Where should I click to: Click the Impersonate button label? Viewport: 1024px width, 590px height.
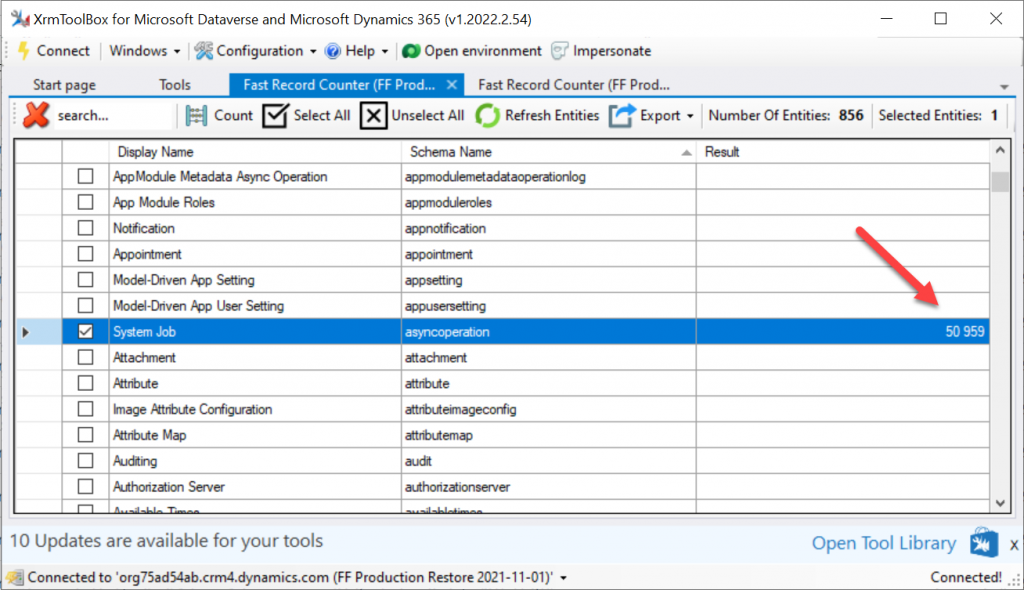[x=612, y=51]
